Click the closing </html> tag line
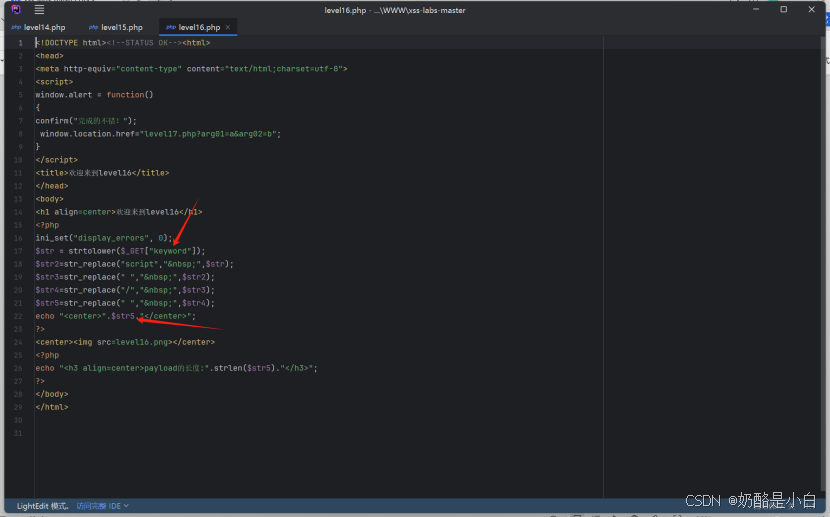The image size is (830, 517). 52,407
